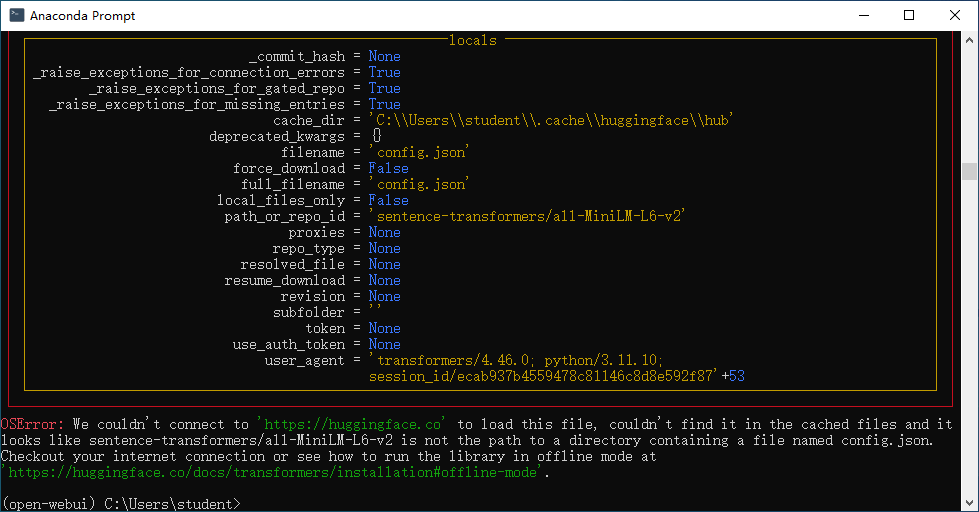Close the Anaconda Prompt window

tap(955, 15)
